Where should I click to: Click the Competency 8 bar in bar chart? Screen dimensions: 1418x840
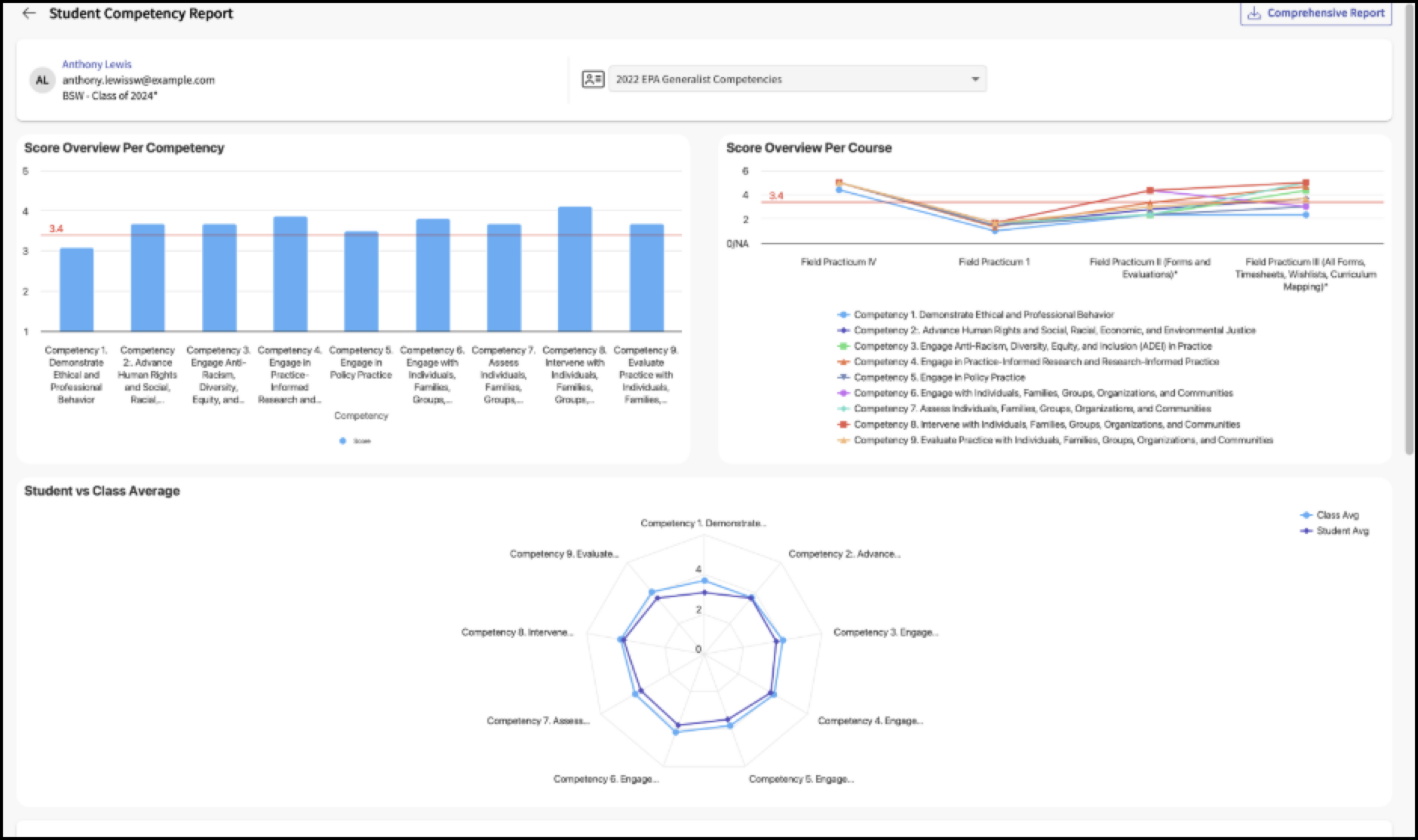[575, 269]
